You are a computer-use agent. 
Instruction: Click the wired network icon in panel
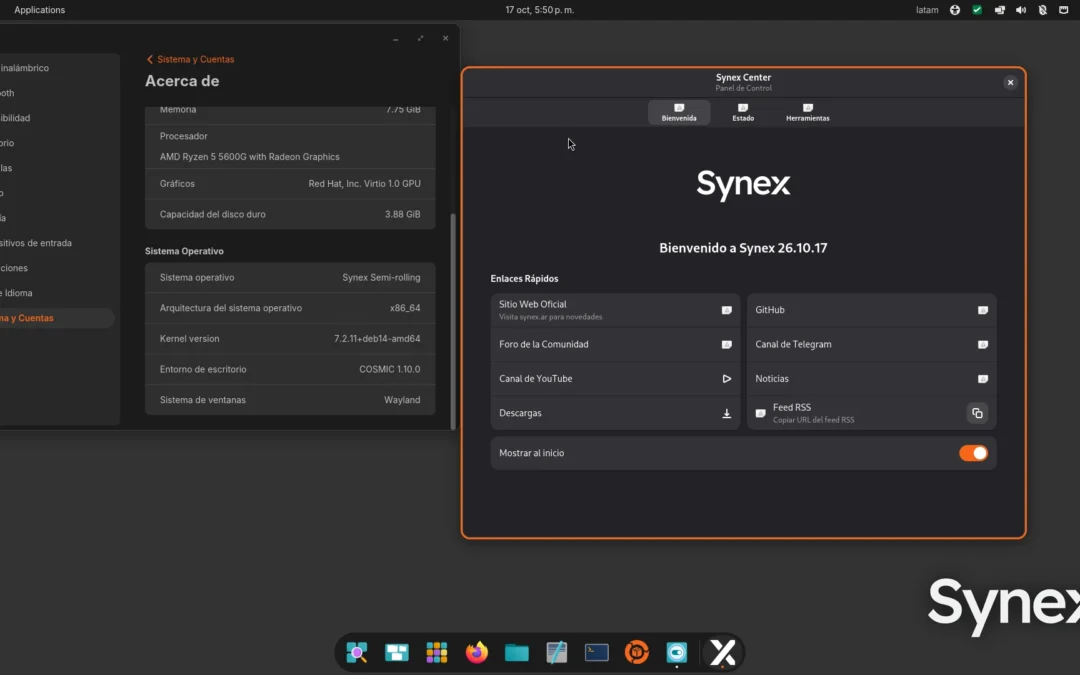pos(1063,10)
